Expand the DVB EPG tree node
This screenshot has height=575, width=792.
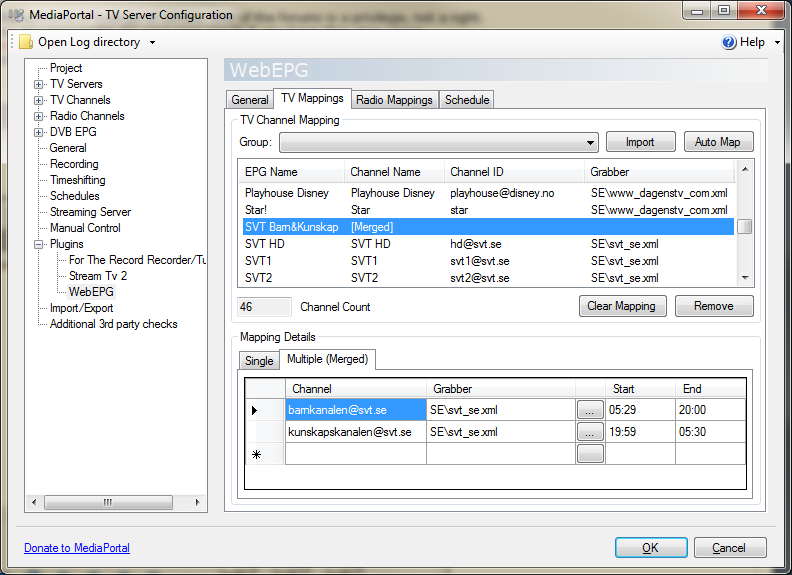pyautogui.click(x=39, y=132)
